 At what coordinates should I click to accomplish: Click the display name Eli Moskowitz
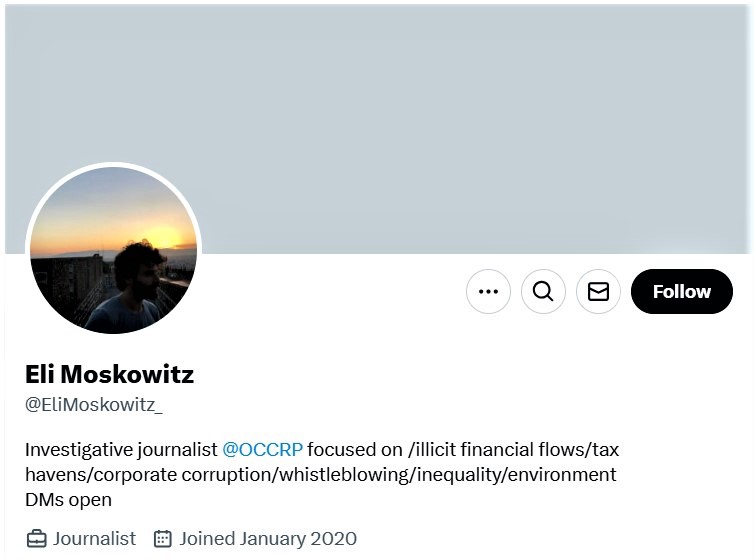point(109,374)
